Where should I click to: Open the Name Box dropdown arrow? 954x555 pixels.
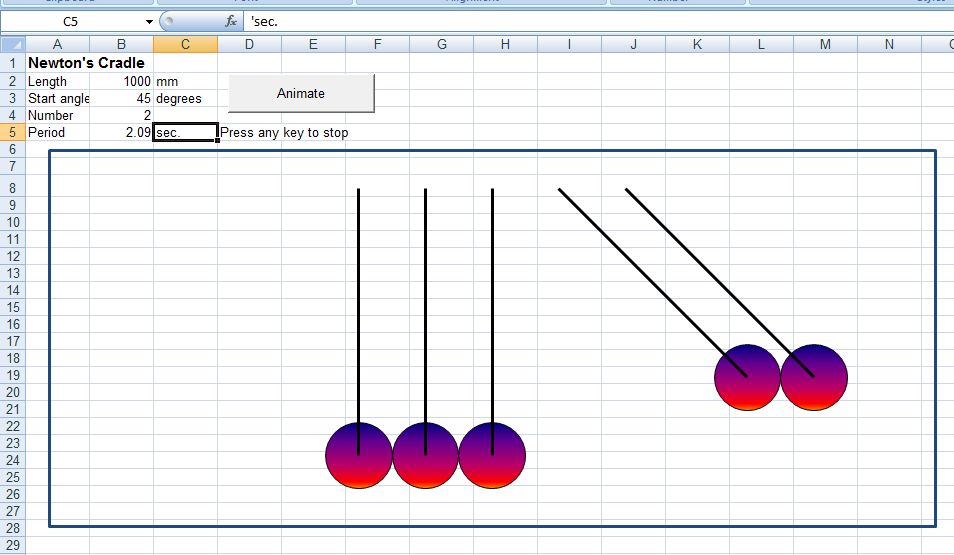point(149,21)
